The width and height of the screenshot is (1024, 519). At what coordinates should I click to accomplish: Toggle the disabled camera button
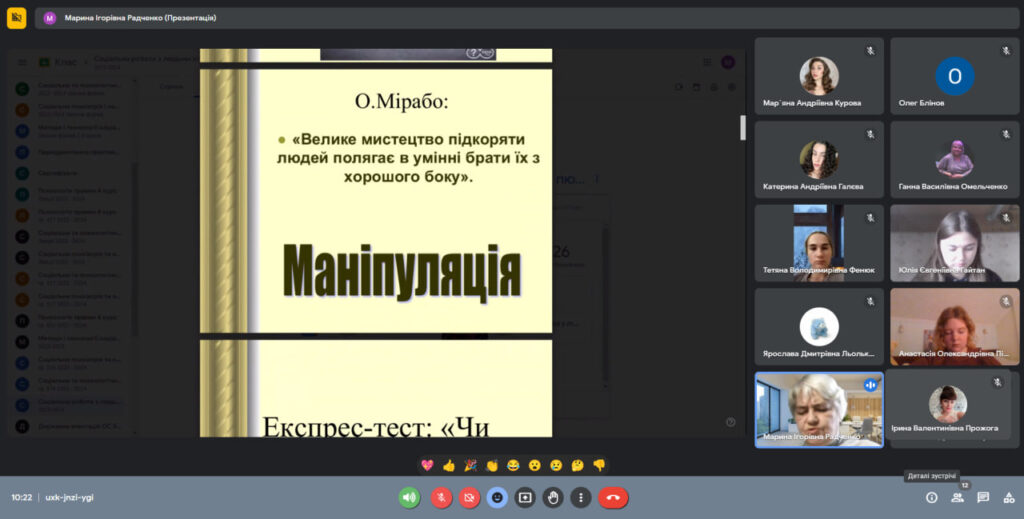click(469, 497)
